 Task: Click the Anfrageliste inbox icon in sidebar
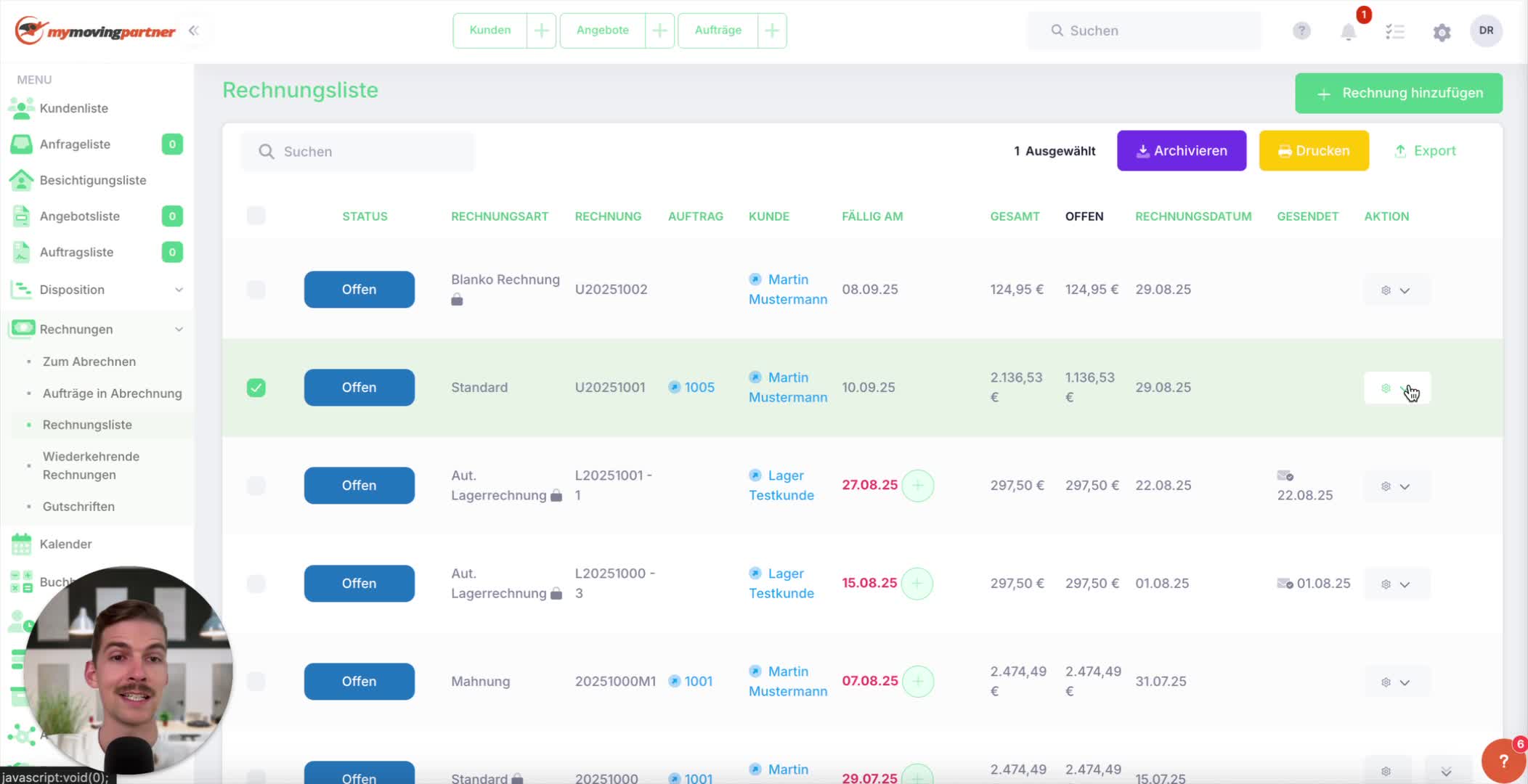(21, 144)
